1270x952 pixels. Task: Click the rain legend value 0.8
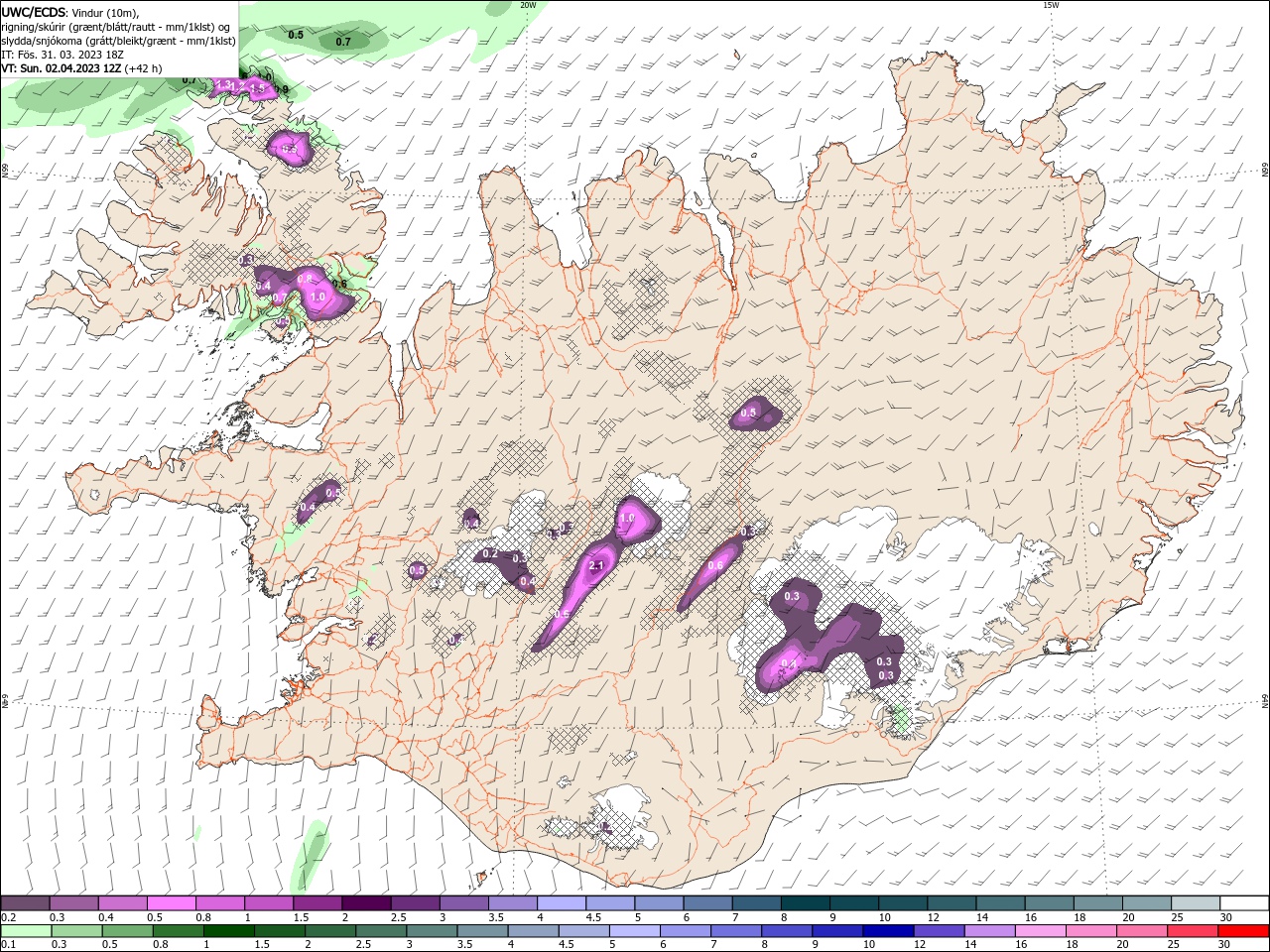(x=160, y=945)
